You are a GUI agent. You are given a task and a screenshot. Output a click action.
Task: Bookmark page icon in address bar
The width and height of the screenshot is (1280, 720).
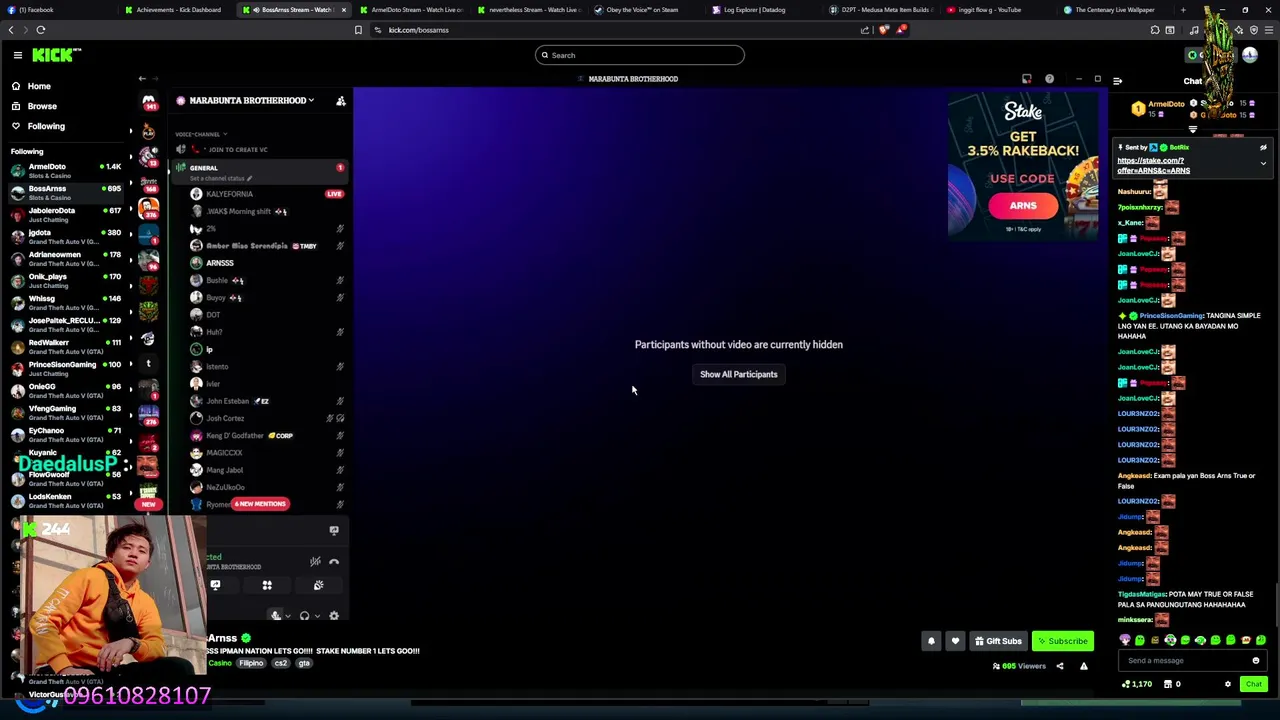tap(358, 30)
